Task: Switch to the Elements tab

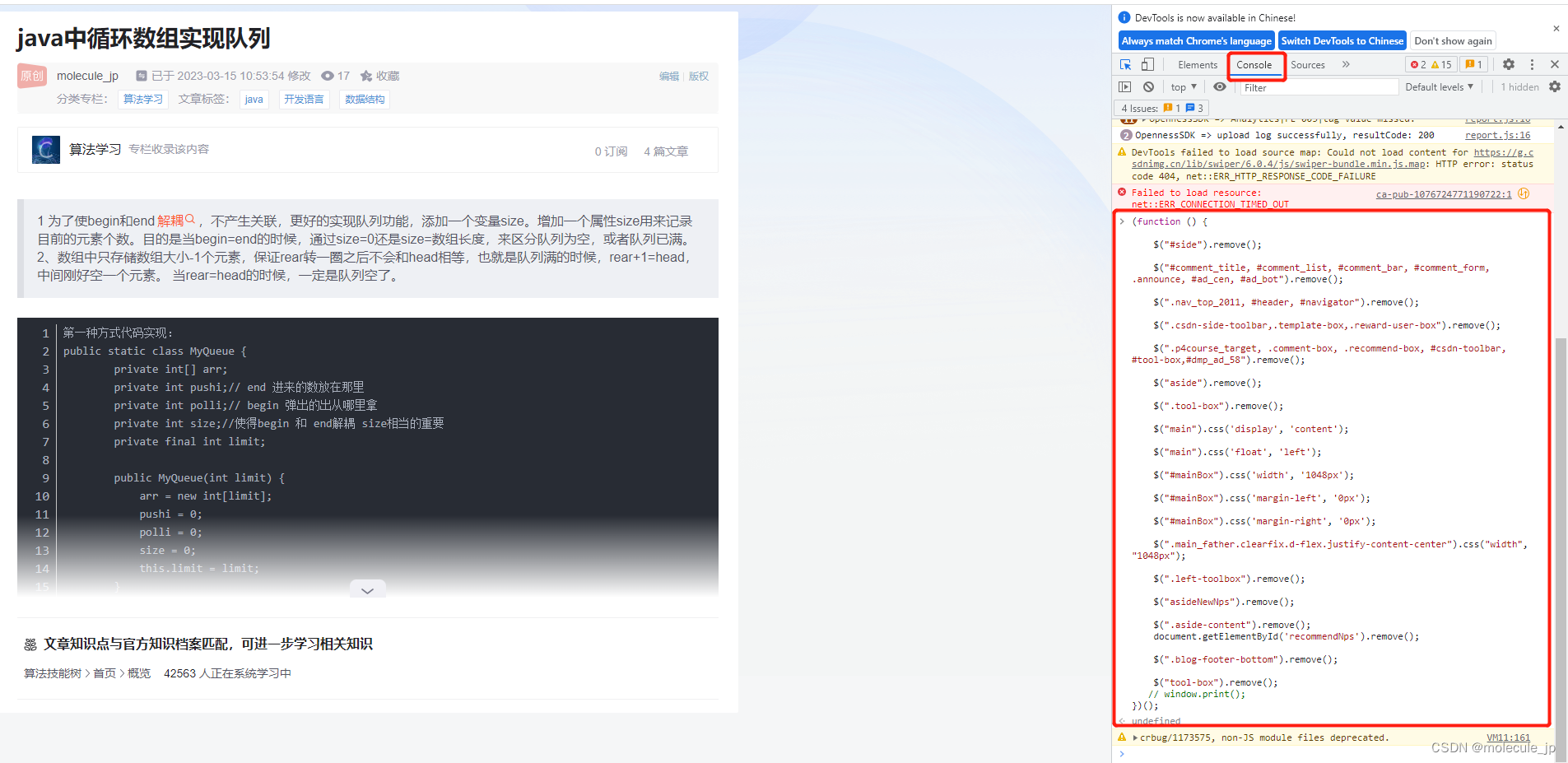Action: point(1198,64)
